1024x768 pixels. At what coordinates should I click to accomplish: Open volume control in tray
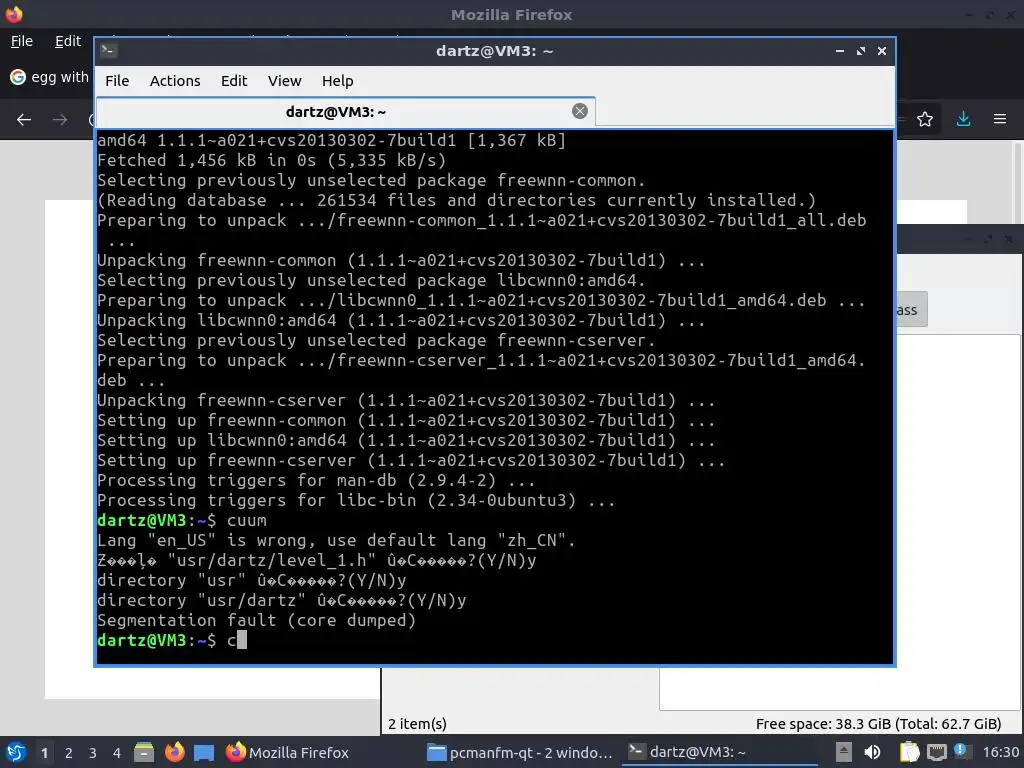(x=872, y=752)
